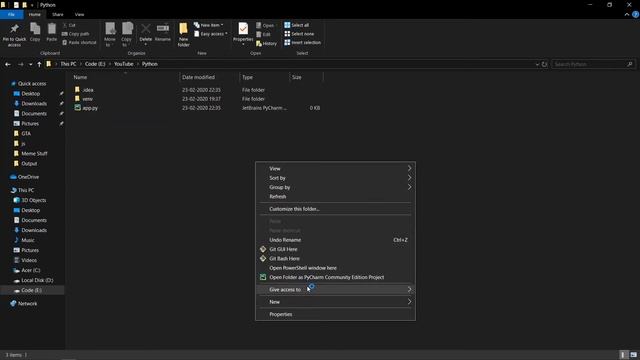Viewport: 640px width, 360px height.
Task: Click Copy path in the ribbon
Action: click(76, 34)
